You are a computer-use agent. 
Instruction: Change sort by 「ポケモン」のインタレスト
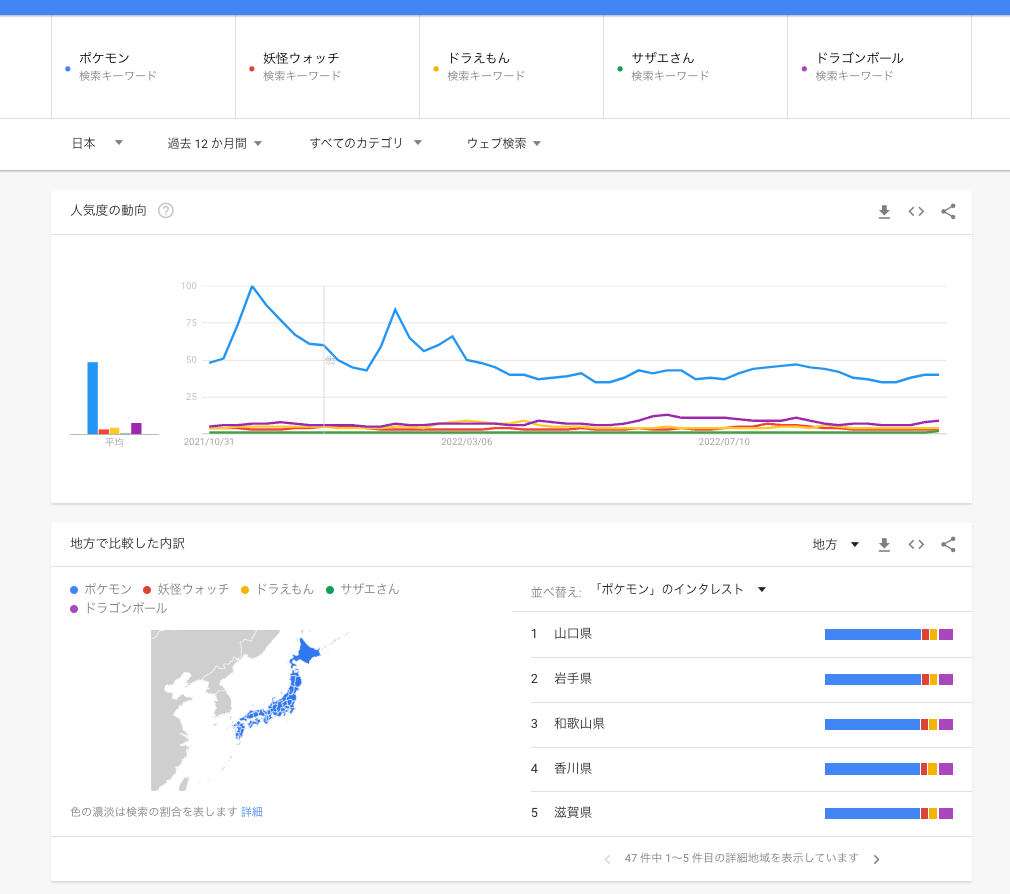679,590
